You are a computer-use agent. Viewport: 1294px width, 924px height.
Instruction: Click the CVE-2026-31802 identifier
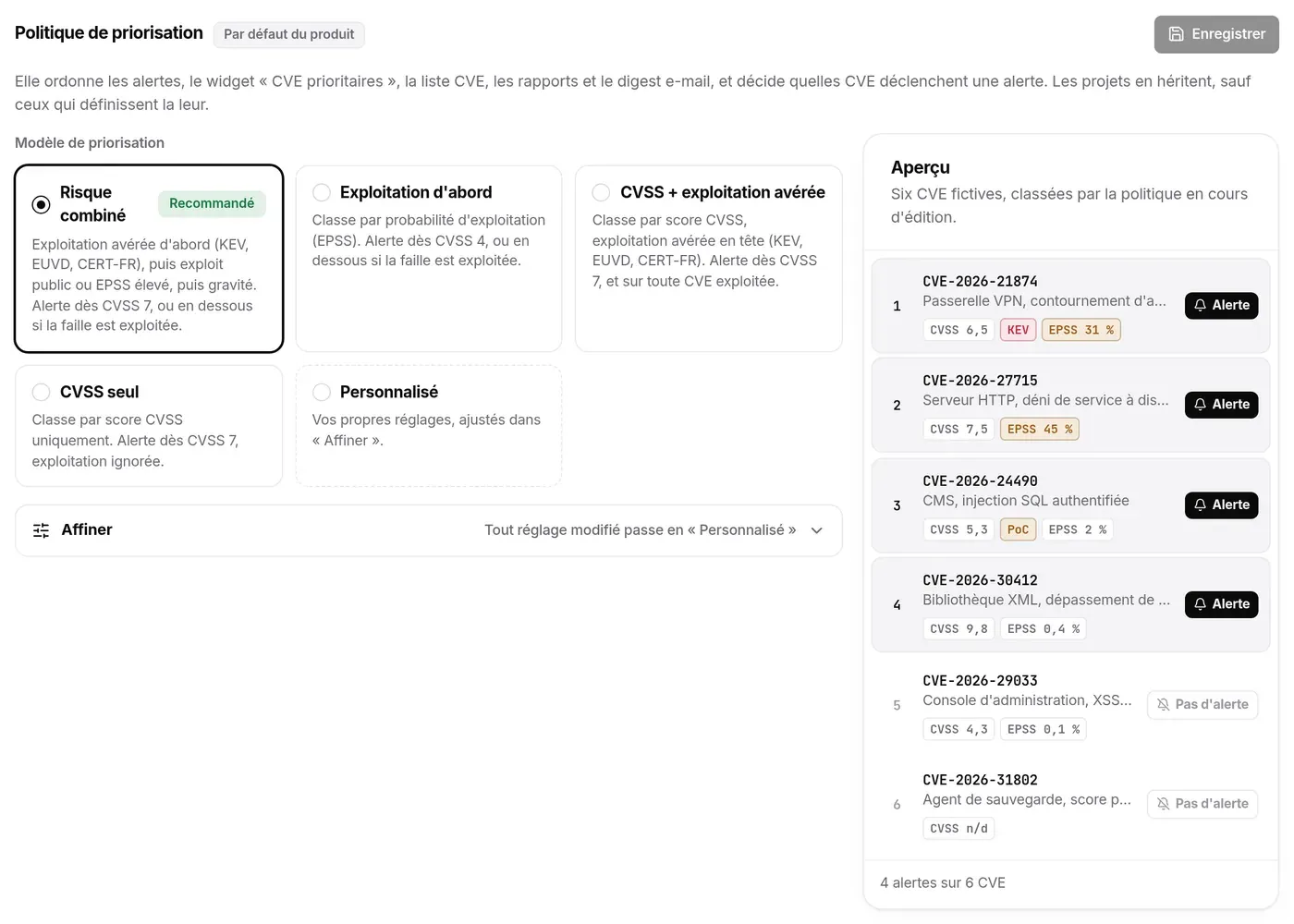coord(980,779)
